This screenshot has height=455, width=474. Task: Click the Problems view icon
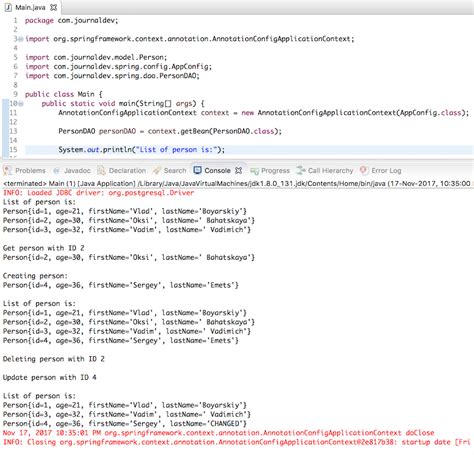coord(7,171)
